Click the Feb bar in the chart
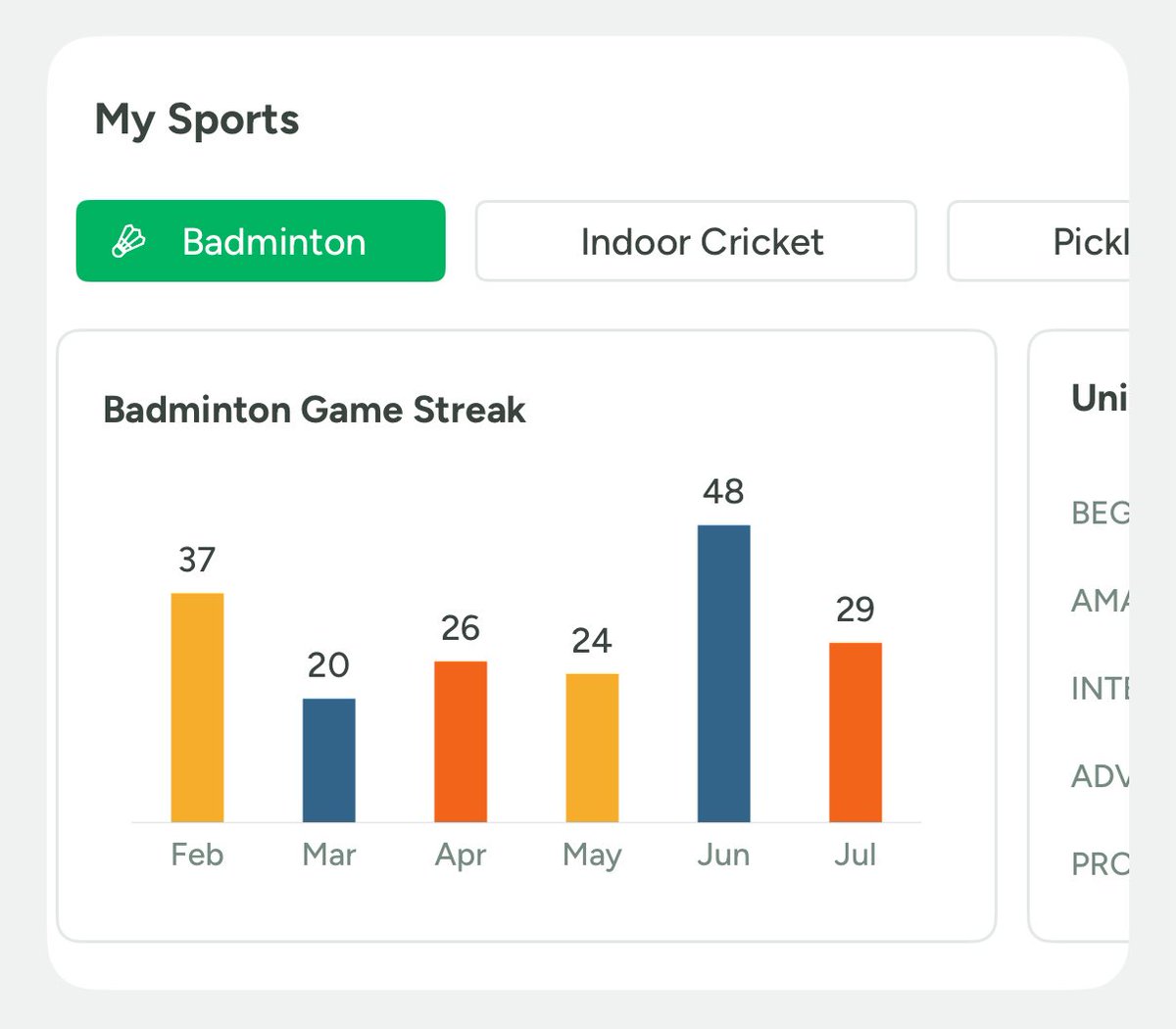This screenshot has height=1029, width=1176. click(x=197, y=708)
